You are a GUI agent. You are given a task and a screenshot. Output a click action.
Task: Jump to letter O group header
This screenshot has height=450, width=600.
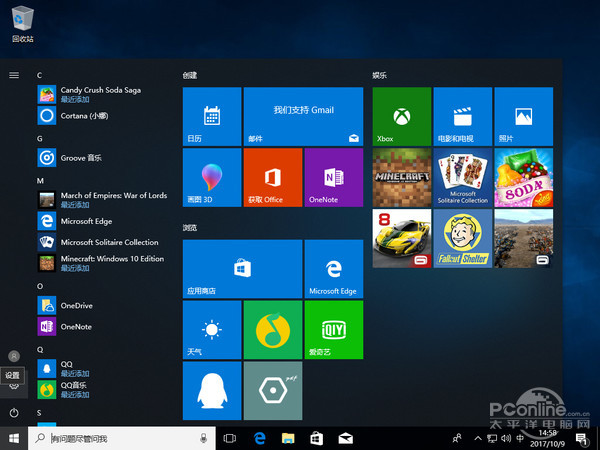tap(40, 286)
